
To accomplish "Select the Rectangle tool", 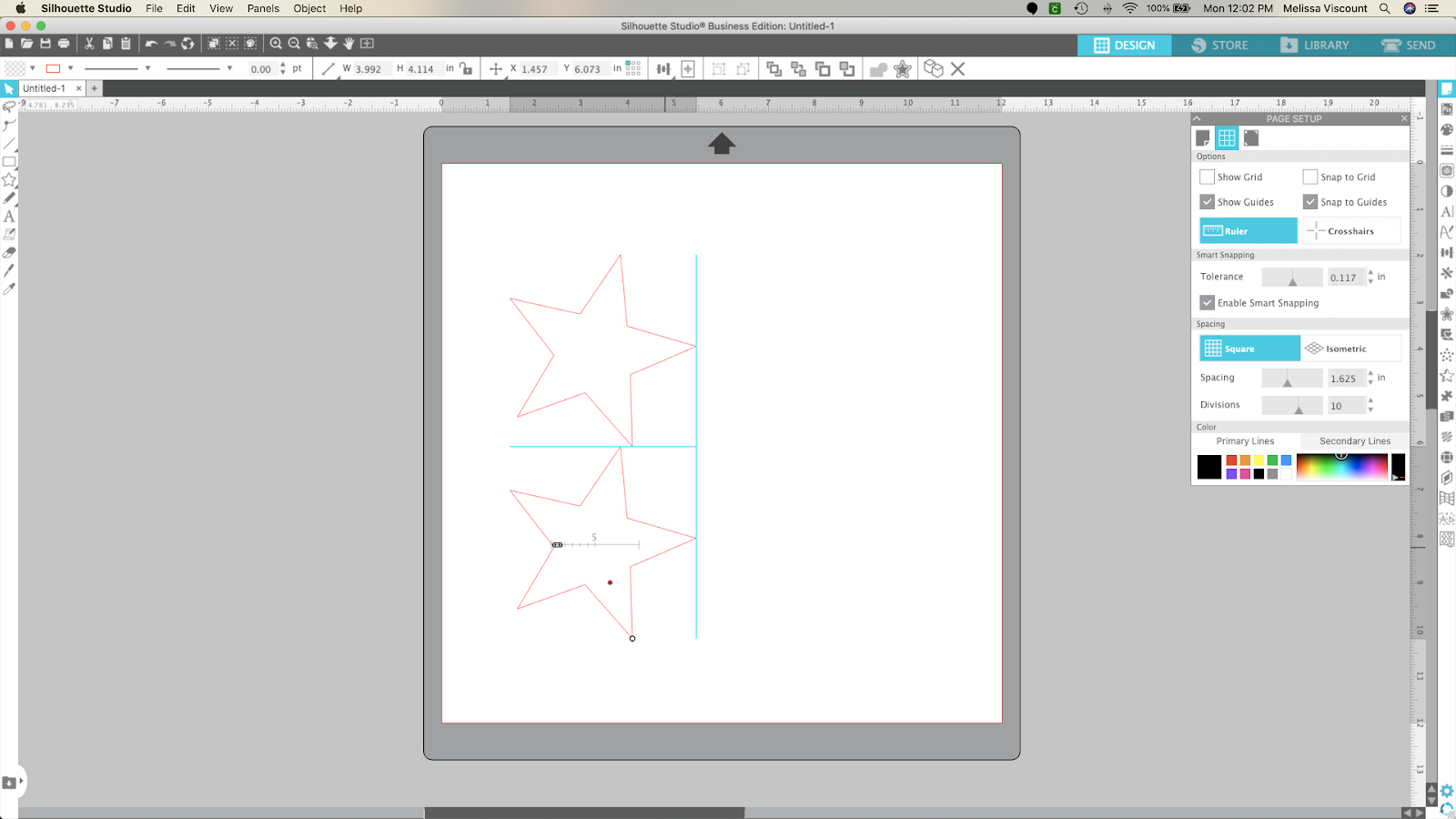I will point(9,161).
